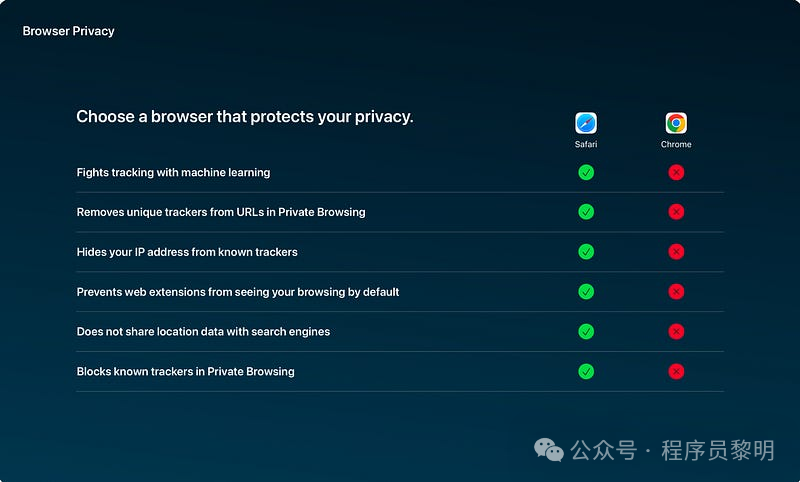
Task: Click Safari's green check for URL tracker removal
Action: [x=586, y=212]
